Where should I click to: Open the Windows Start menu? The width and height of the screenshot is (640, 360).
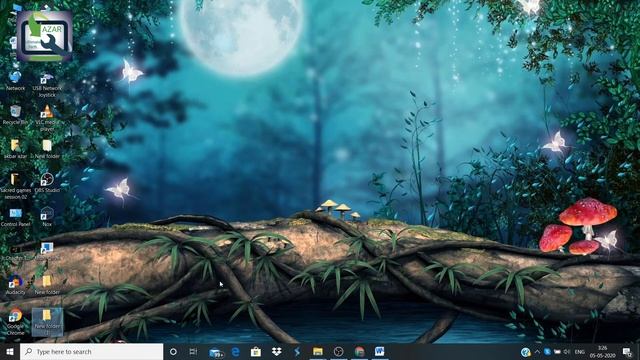click(10, 351)
